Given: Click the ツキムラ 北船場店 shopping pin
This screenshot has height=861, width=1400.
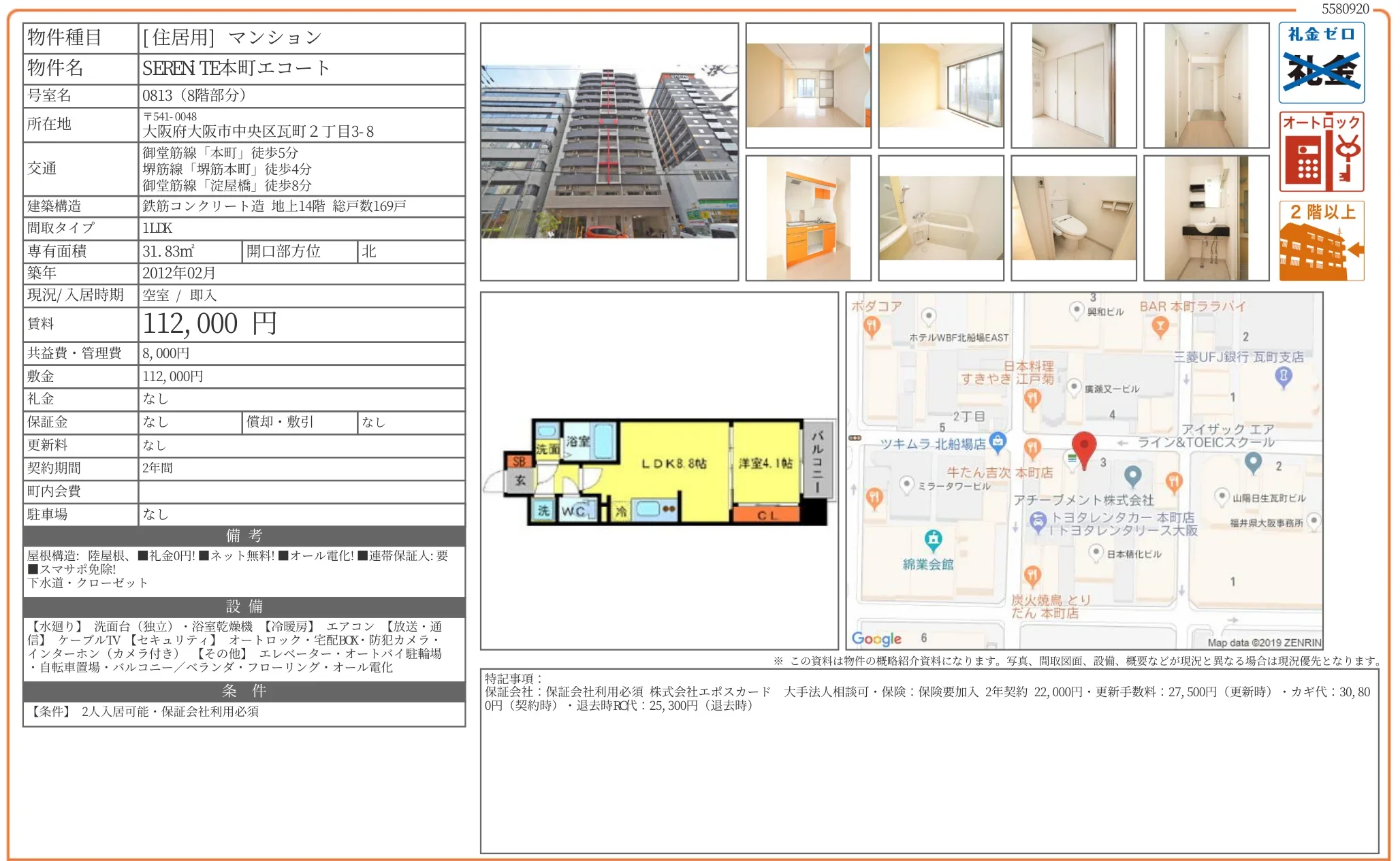Looking at the screenshot, I should click(x=998, y=441).
